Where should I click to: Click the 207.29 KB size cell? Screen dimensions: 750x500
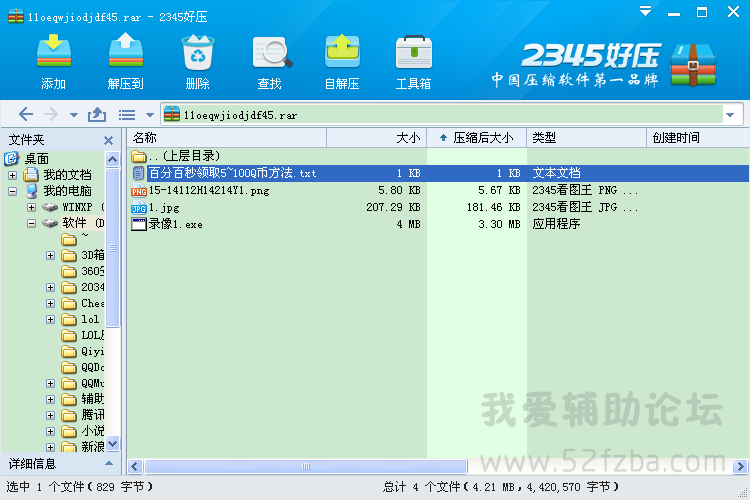pyautogui.click(x=393, y=208)
